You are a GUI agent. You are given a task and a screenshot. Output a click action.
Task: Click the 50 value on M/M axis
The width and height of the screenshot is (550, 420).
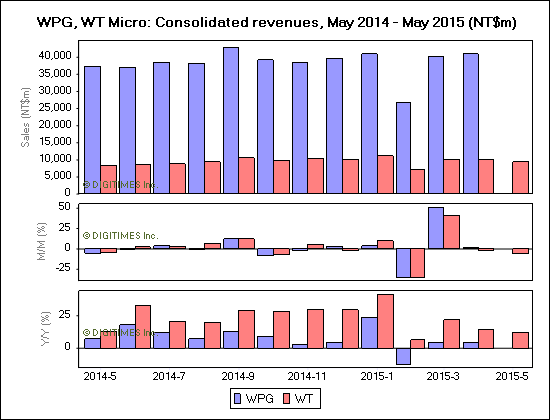coord(65,207)
